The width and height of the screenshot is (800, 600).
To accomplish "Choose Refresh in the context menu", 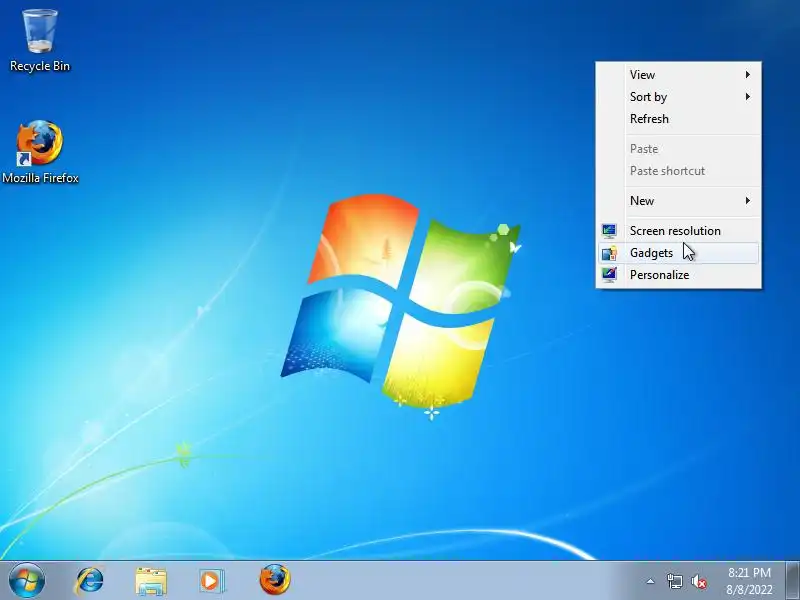I will click(679, 118).
